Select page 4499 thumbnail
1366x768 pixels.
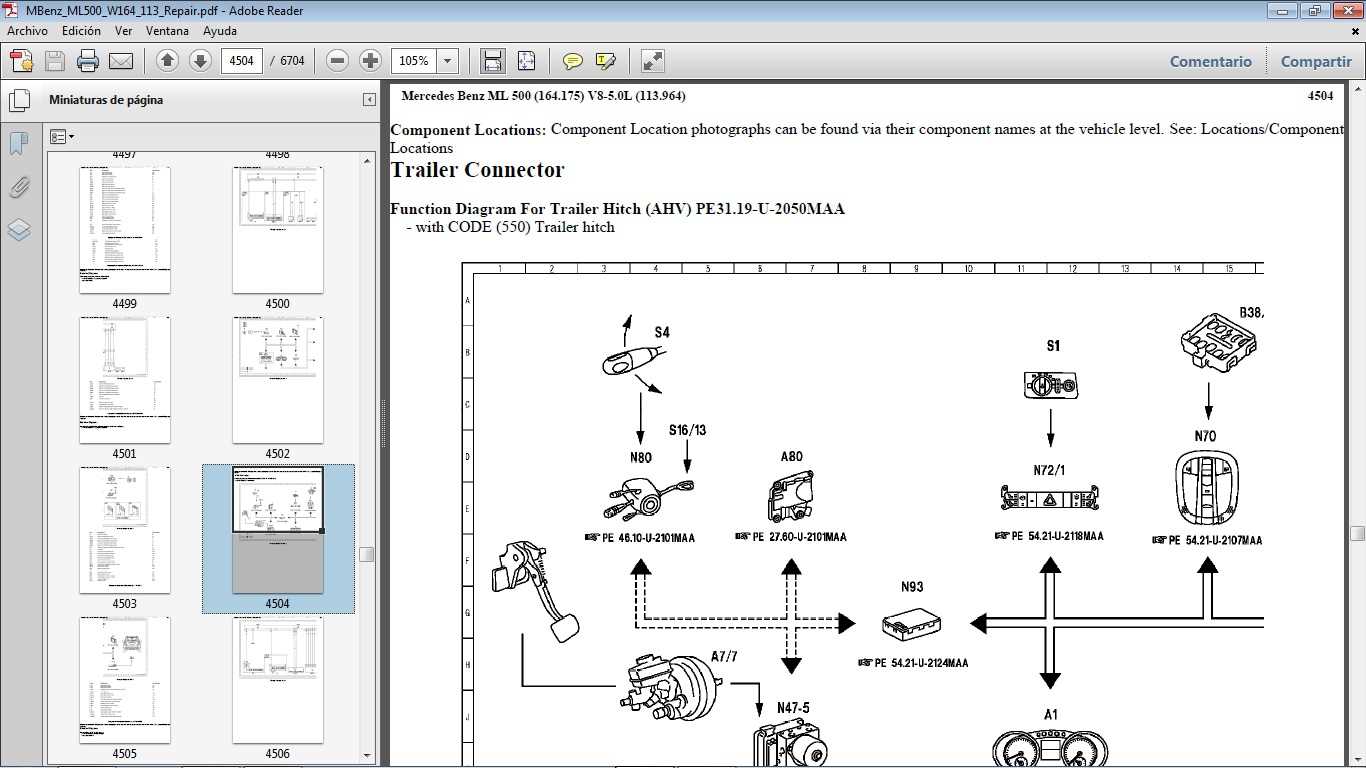(125, 230)
